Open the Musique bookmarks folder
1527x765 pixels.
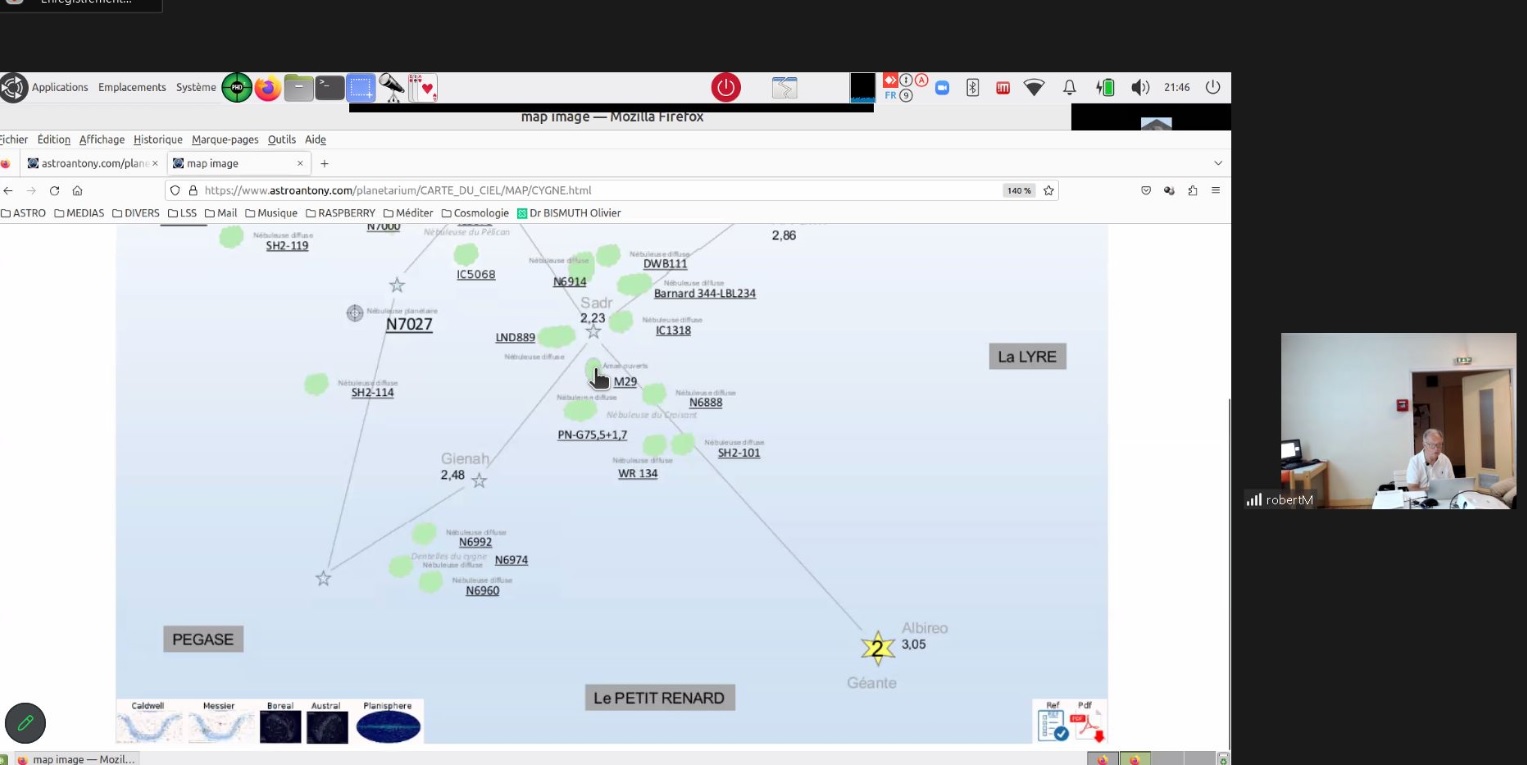pos(271,213)
